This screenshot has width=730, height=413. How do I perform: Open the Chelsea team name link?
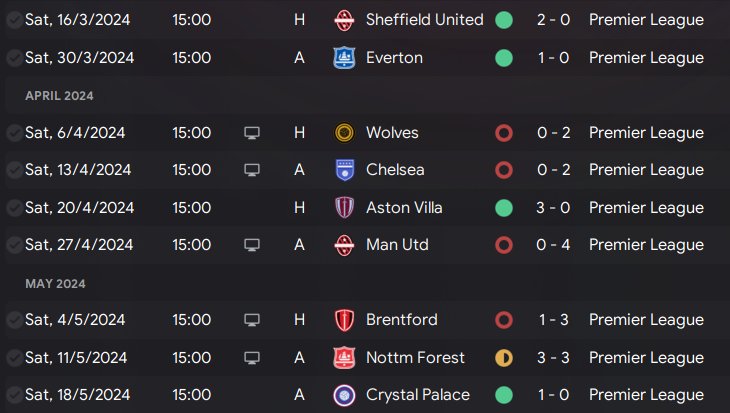pos(395,170)
